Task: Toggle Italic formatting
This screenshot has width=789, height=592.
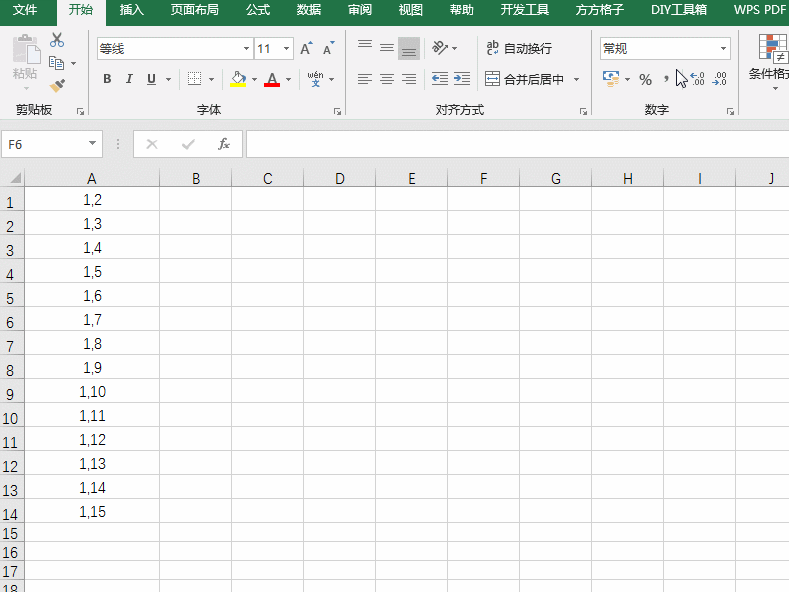Action: tap(129, 79)
